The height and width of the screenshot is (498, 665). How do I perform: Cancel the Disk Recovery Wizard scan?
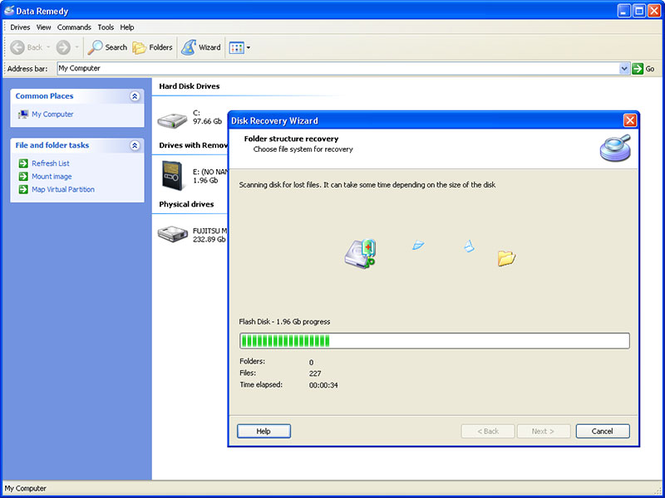click(603, 431)
